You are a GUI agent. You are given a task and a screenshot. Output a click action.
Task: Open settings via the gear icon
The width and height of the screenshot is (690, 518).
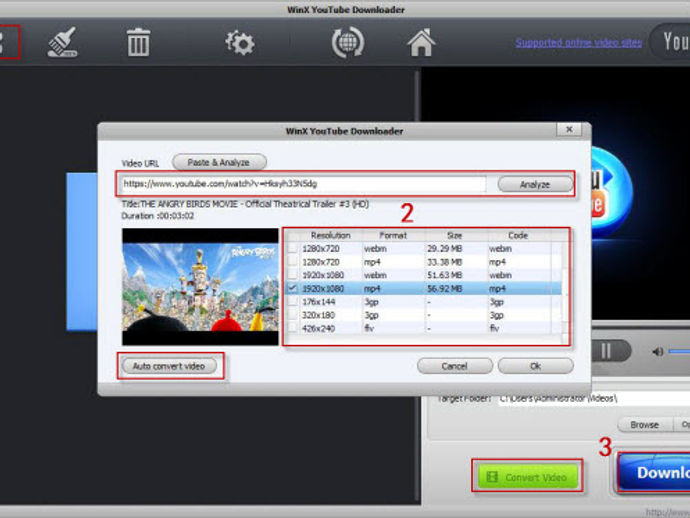tap(240, 43)
